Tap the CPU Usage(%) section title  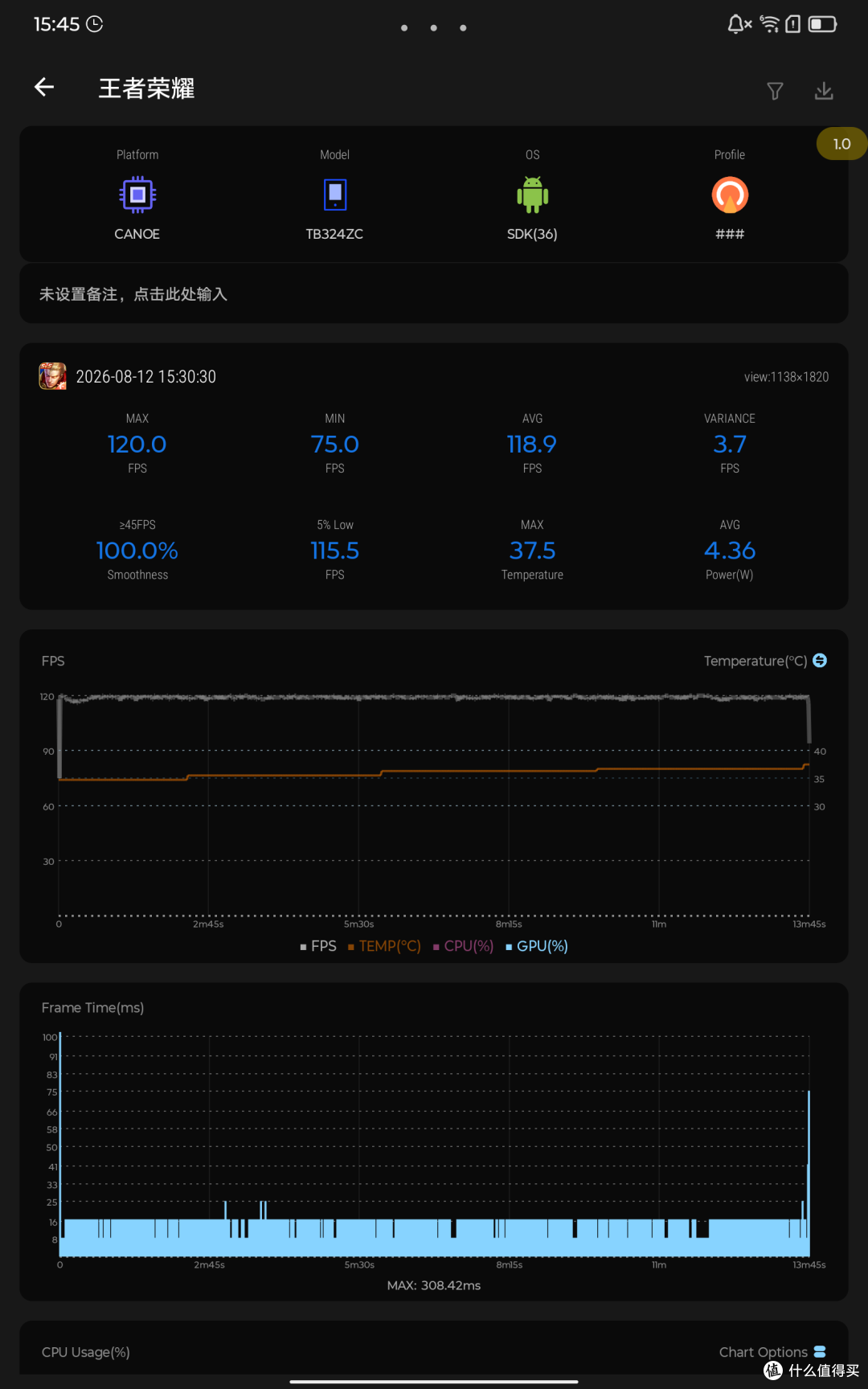tap(86, 1352)
